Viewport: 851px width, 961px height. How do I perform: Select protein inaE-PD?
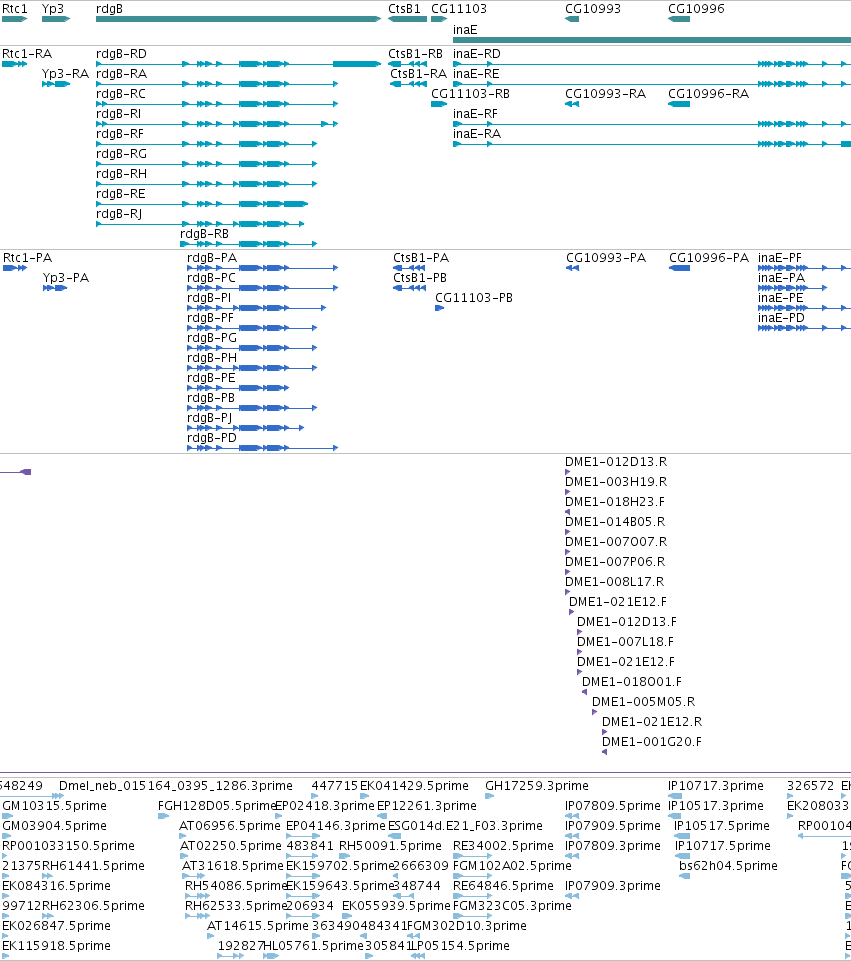tap(804, 328)
